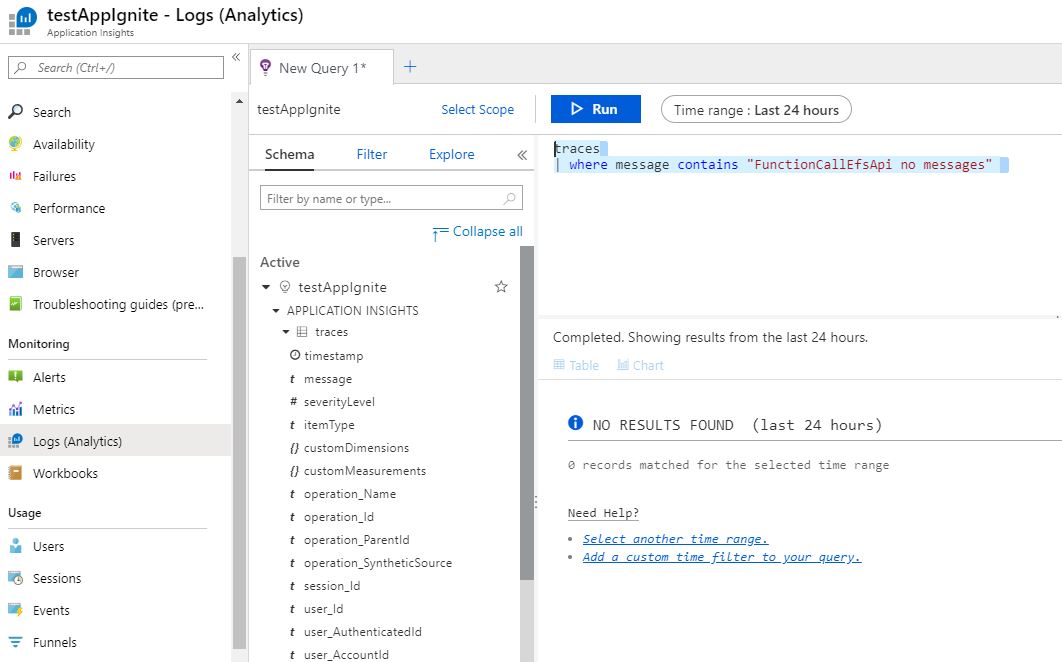Screen dimensions: 1062x662
Task: Open a new query tab with the plus
Action: [408, 68]
